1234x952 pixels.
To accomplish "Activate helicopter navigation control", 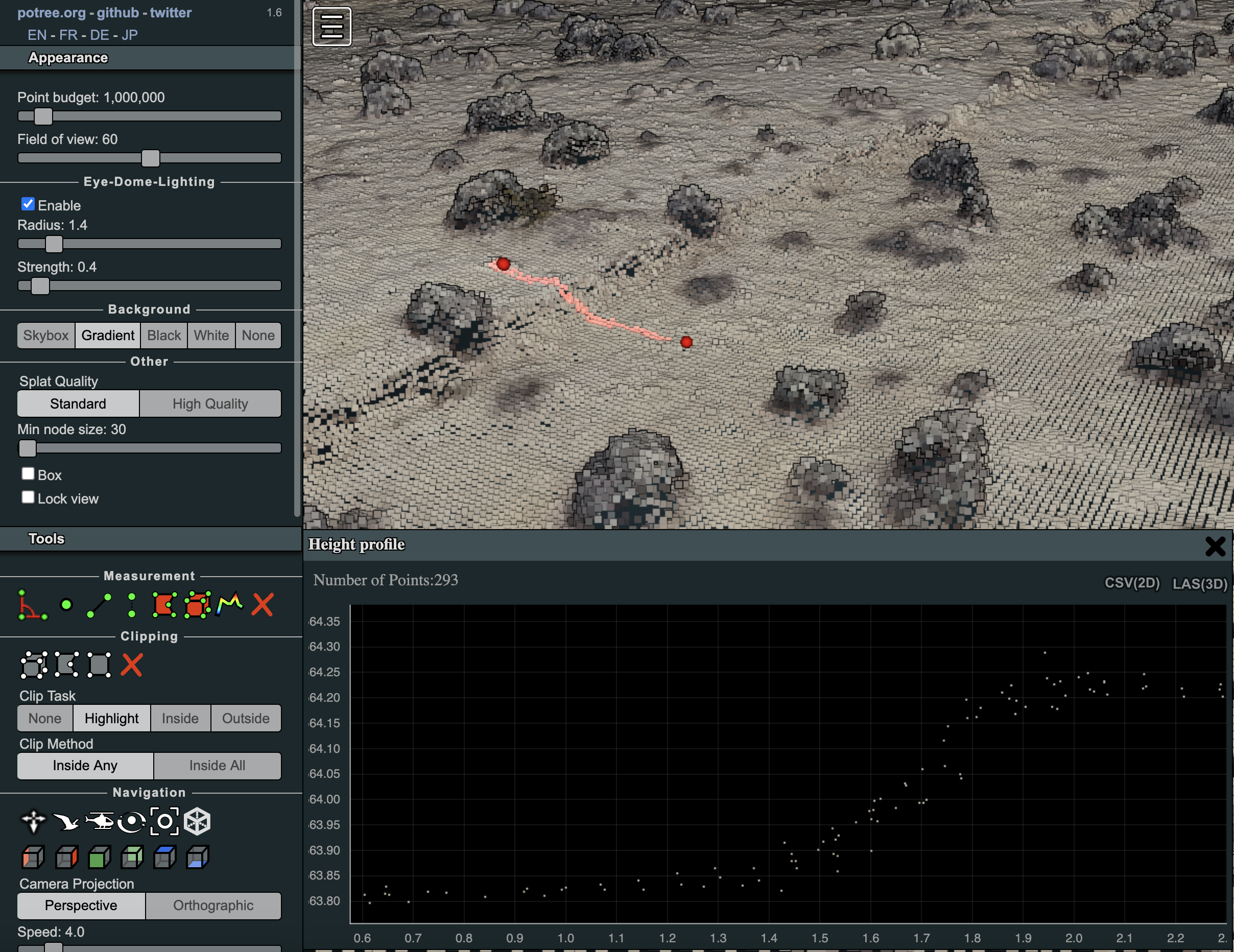I will (x=100, y=821).
